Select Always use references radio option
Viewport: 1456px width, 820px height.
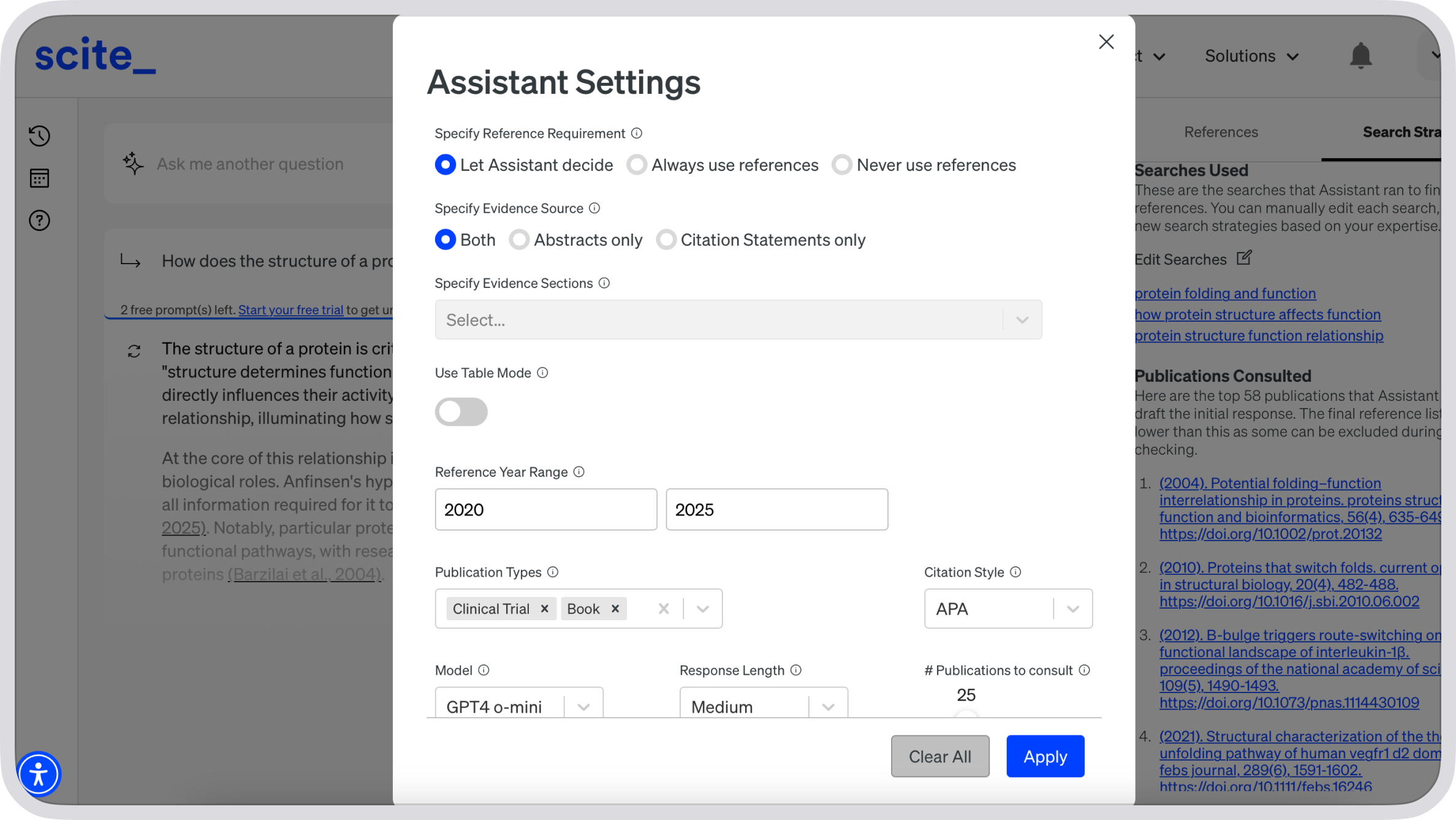[x=637, y=165]
